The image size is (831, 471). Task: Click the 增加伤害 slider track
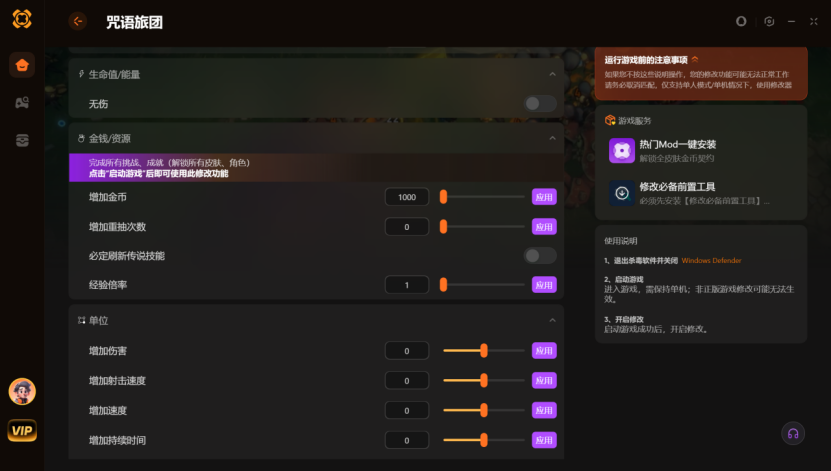[x=484, y=351]
